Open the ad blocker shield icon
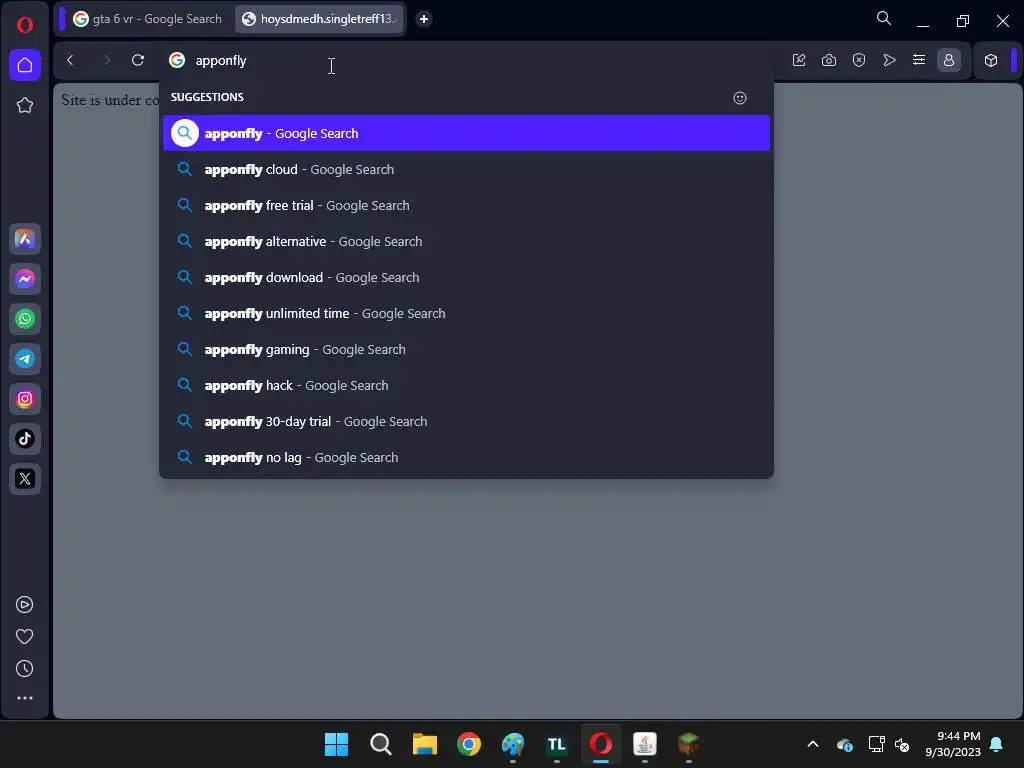The width and height of the screenshot is (1024, 768). 859,60
